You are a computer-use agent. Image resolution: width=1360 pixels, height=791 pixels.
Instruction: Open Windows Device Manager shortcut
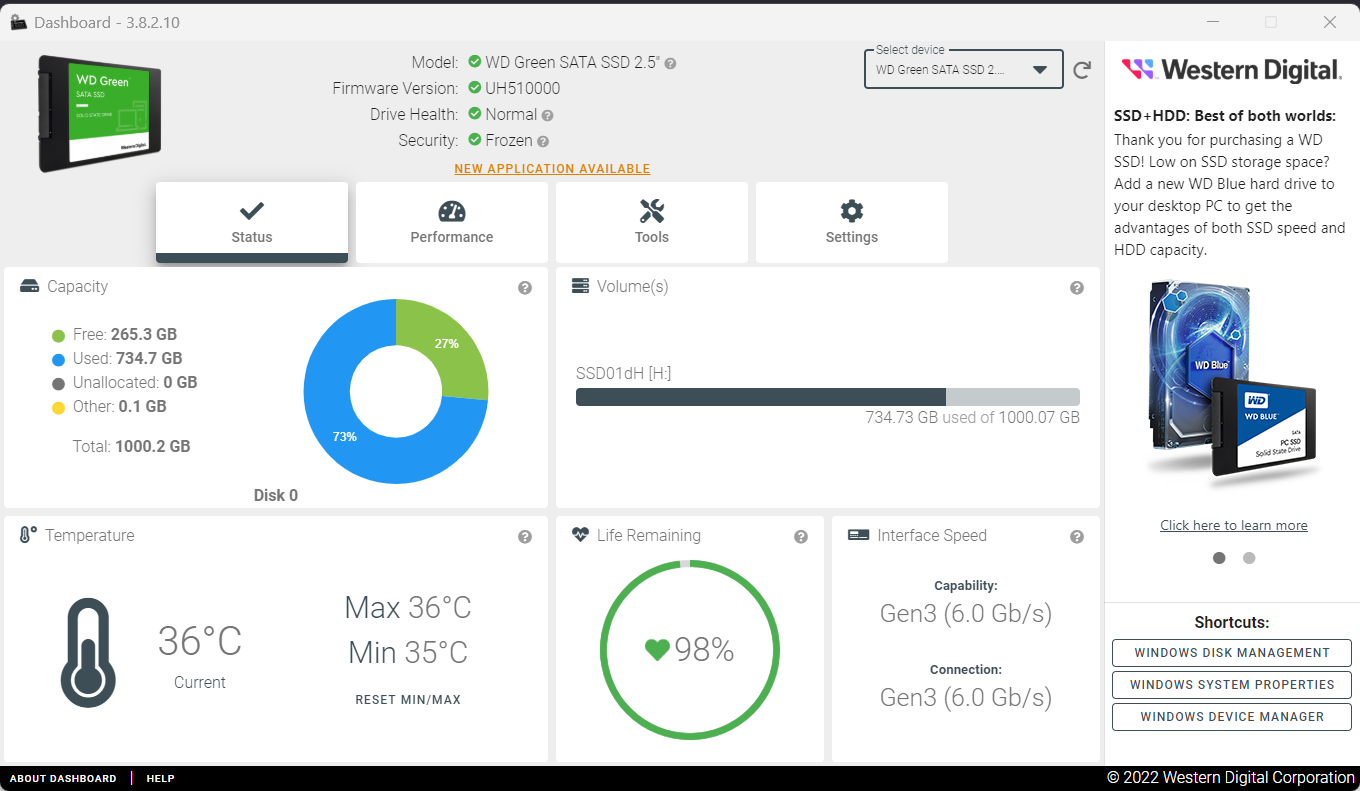point(1232,717)
